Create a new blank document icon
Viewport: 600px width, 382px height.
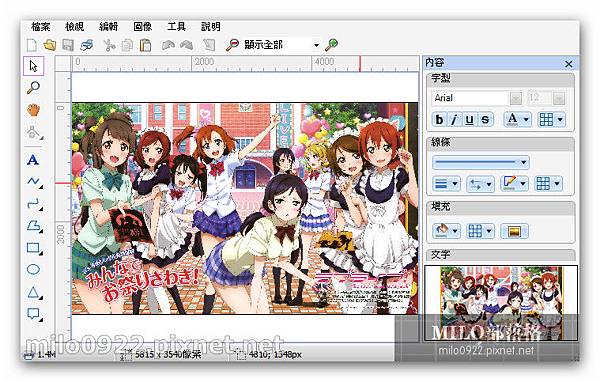pyautogui.click(x=32, y=45)
